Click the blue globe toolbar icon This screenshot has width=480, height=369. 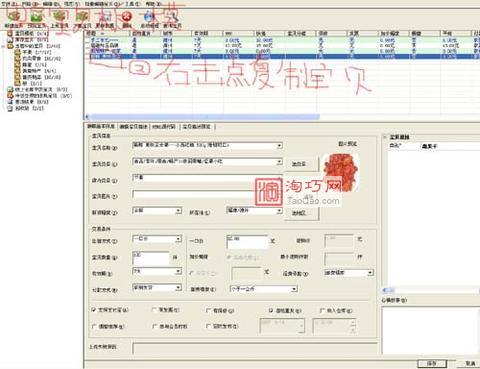click(150, 17)
